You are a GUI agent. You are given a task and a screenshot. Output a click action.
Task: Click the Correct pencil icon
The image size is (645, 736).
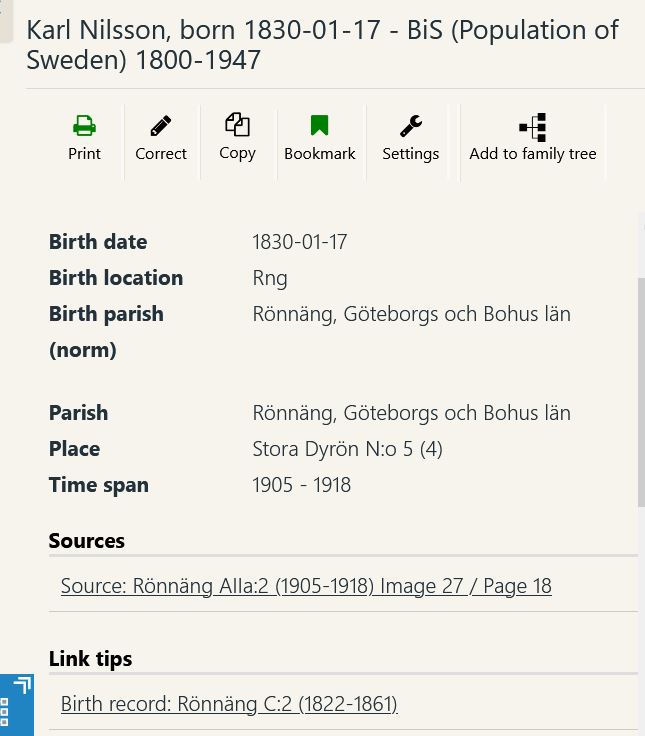(161, 125)
